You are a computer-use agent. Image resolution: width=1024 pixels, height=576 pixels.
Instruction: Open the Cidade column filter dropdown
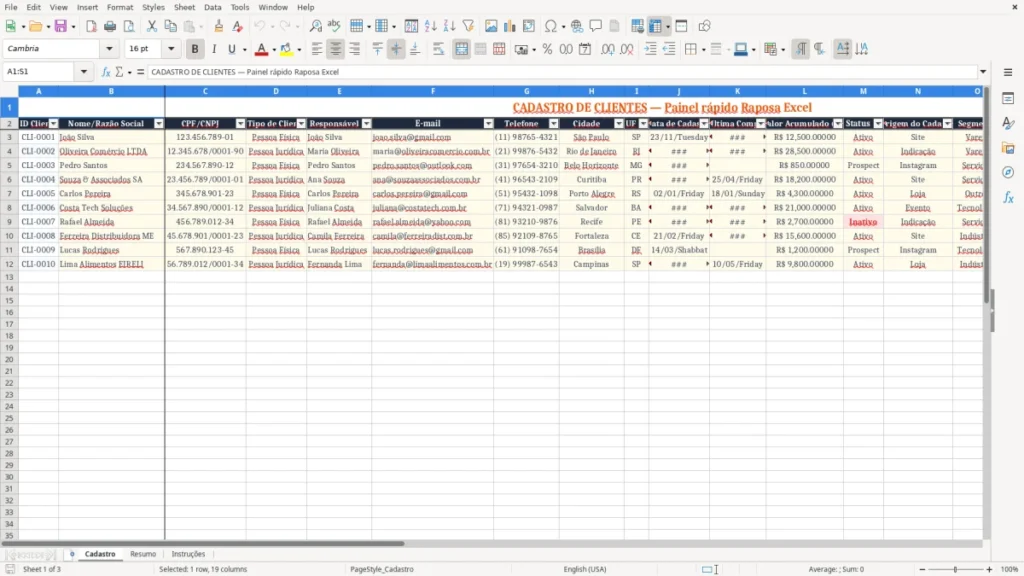pyautogui.click(x=618, y=123)
